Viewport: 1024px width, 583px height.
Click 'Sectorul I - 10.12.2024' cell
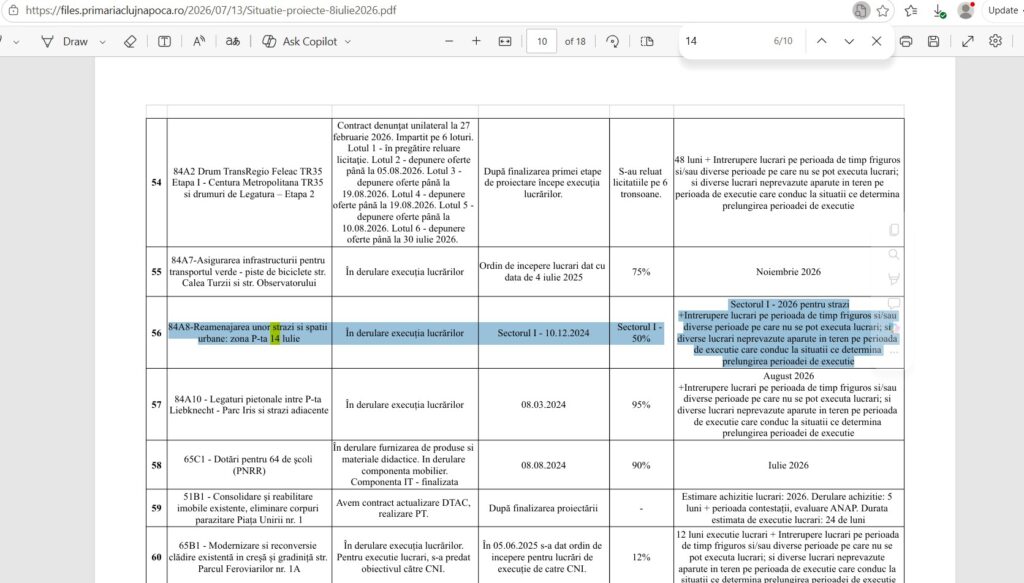(x=543, y=333)
